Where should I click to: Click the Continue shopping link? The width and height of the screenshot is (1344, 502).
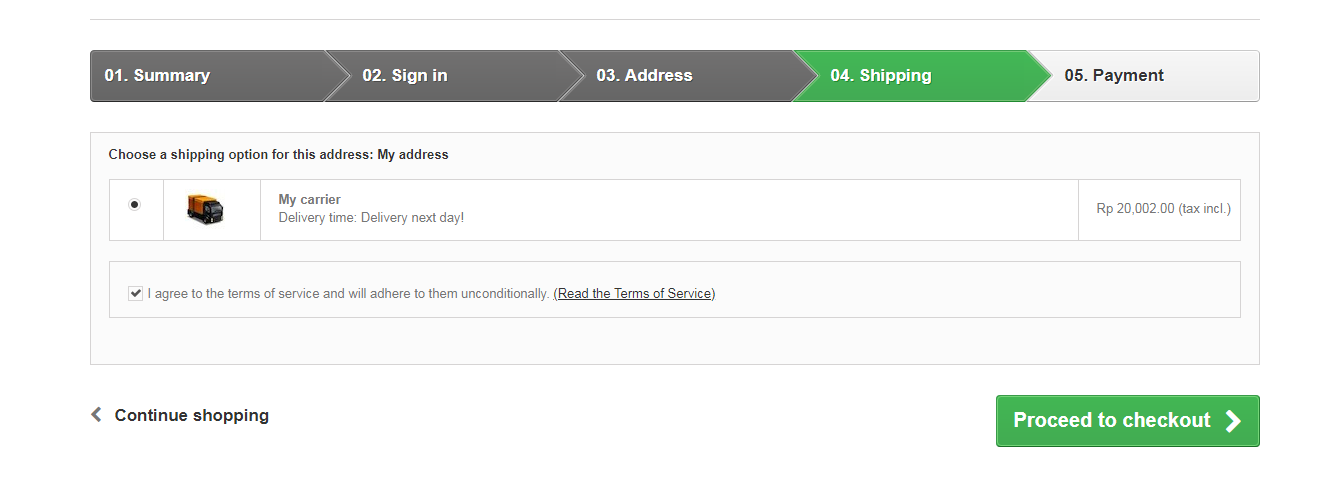[191, 415]
